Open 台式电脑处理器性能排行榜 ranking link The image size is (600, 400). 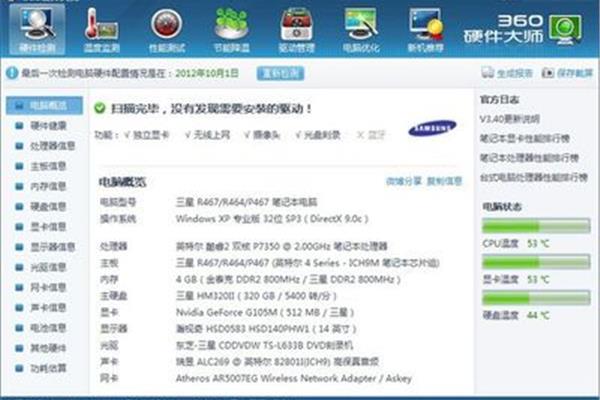tap(534, 178)
